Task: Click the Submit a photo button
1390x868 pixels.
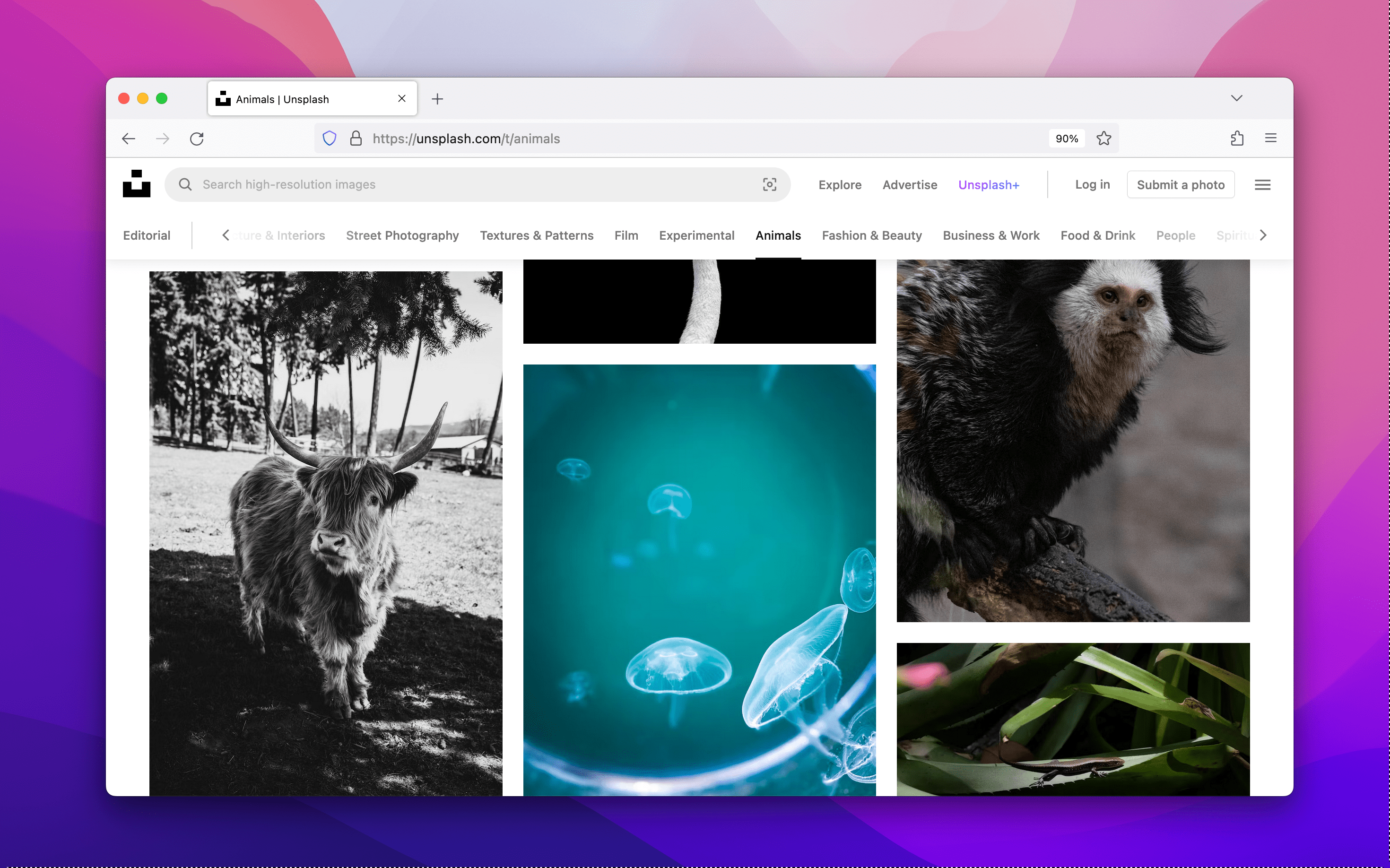Action: pyautogui.click(x=1181, y=184)
